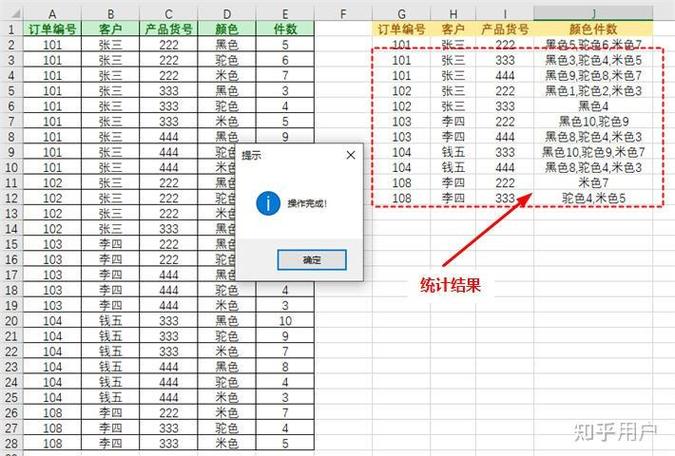Select column F header
Screen dimensions: 675x456
point(343,14)
